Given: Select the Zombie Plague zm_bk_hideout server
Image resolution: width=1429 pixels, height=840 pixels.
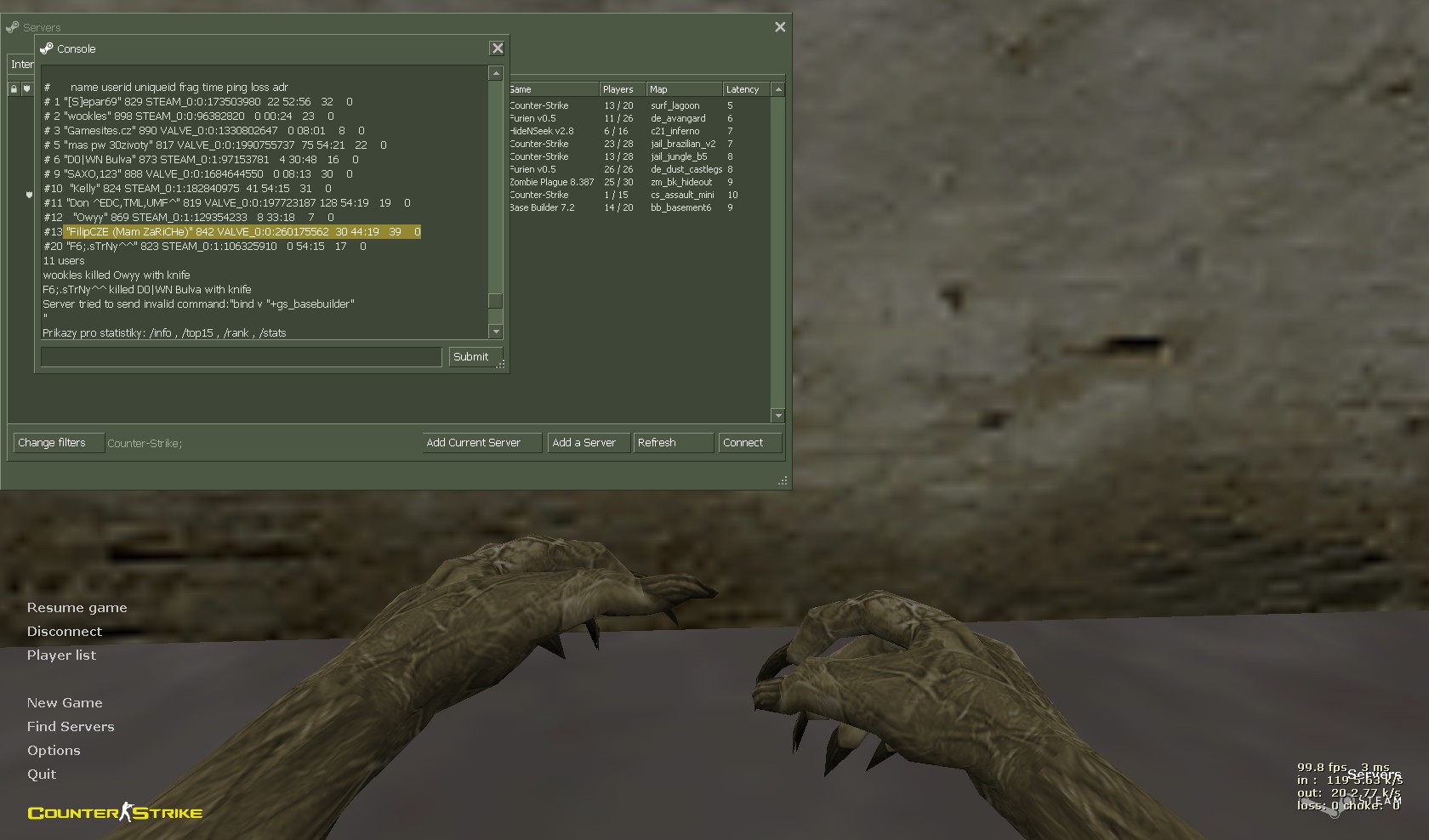Looking at the screenshot, I should click(x=640, y=182).
